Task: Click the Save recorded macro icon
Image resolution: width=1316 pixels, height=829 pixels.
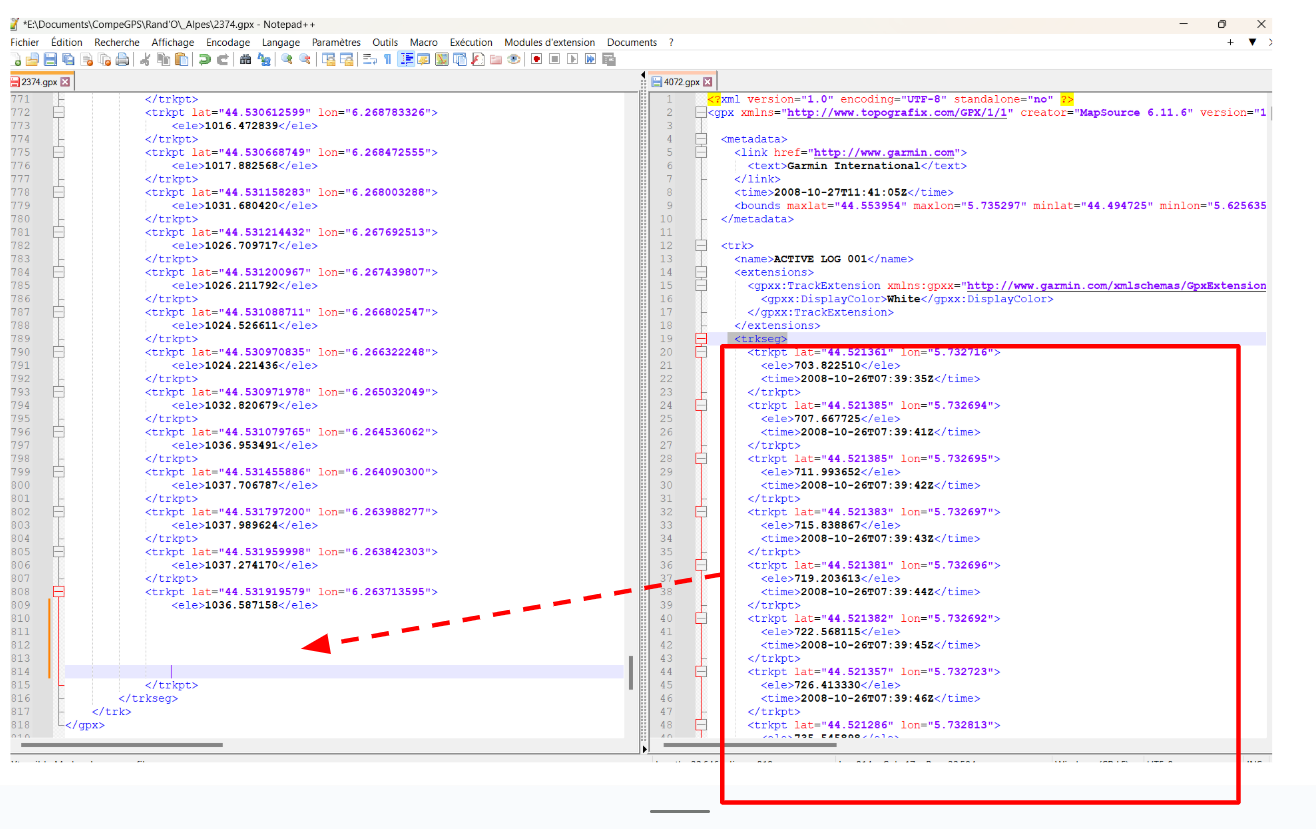Action: click(x=607, y=59)
